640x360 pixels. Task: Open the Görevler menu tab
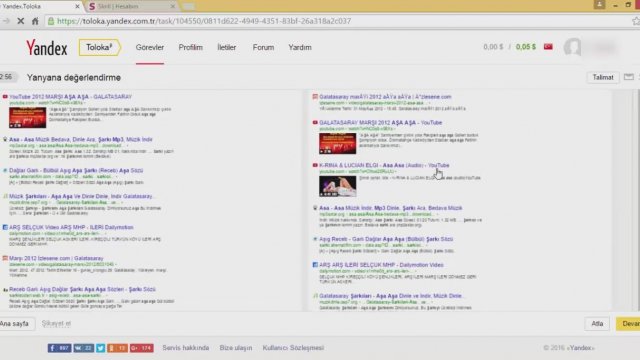150,47
